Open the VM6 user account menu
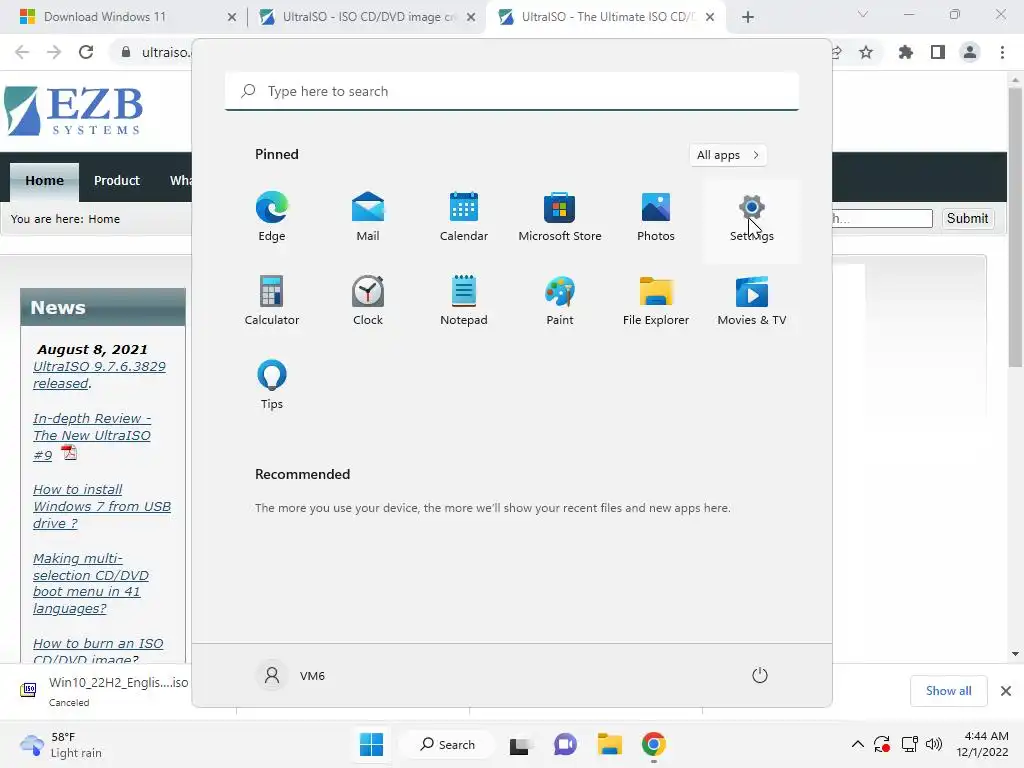Screen dimensions: 1024x768 click(x=291, y=675)
